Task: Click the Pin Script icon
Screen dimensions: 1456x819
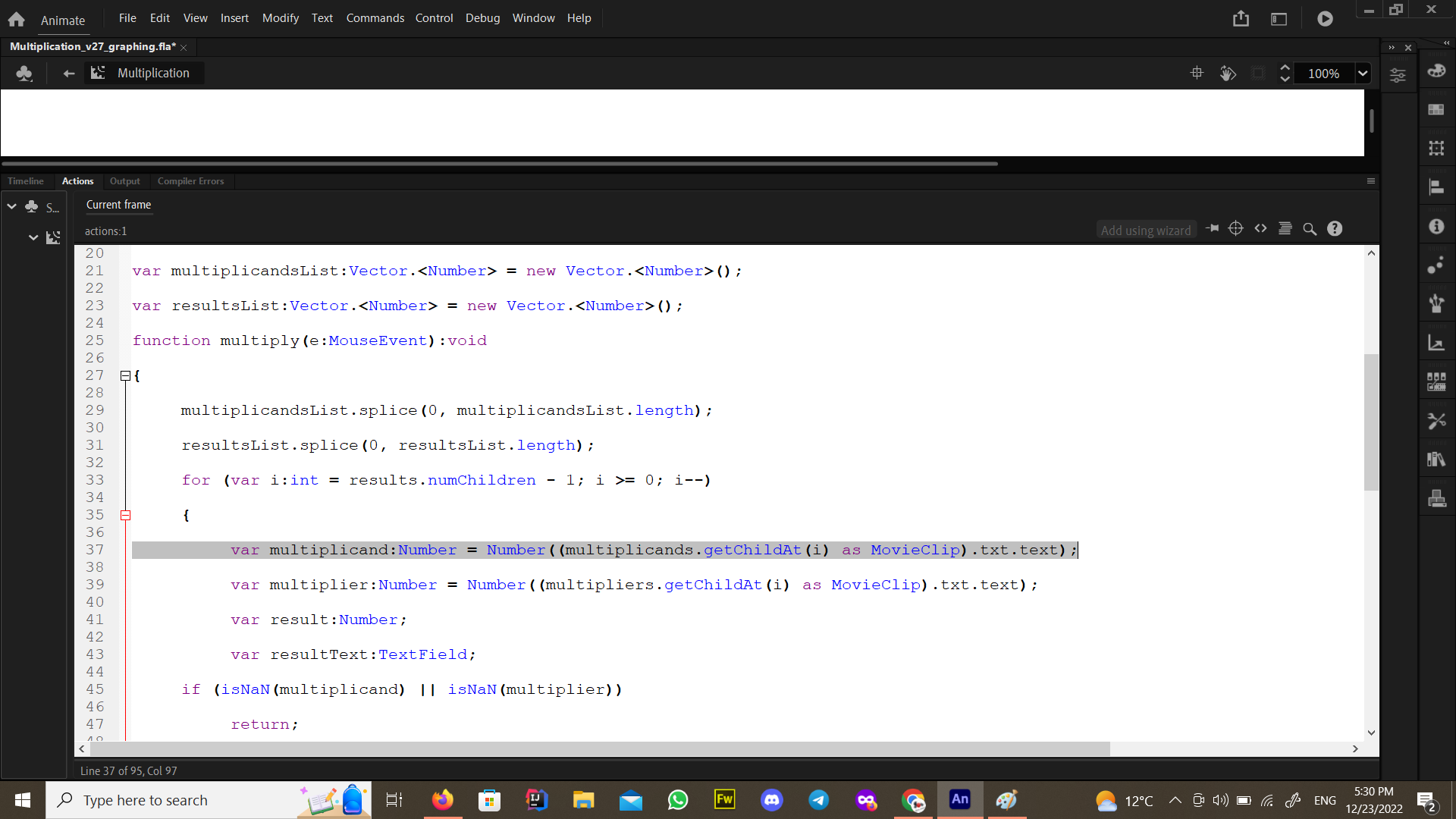Action: 1212,228
